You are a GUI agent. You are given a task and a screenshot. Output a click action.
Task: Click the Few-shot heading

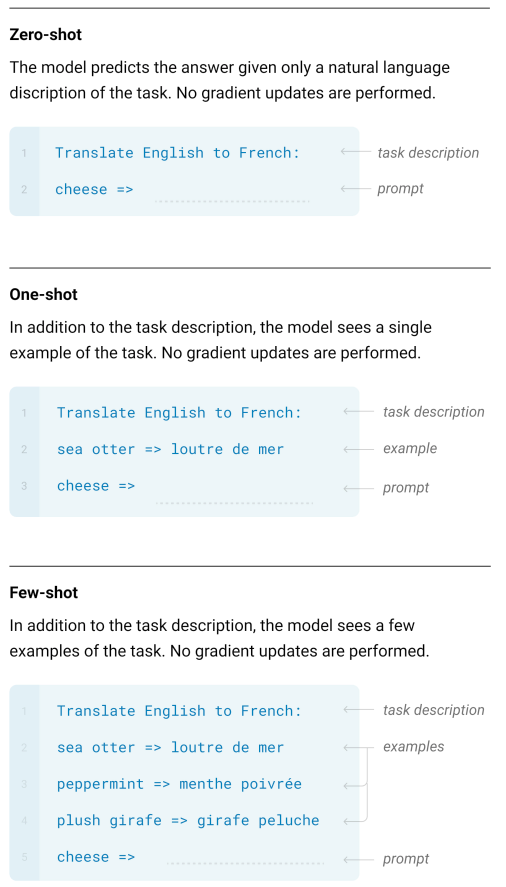point(44,593)
